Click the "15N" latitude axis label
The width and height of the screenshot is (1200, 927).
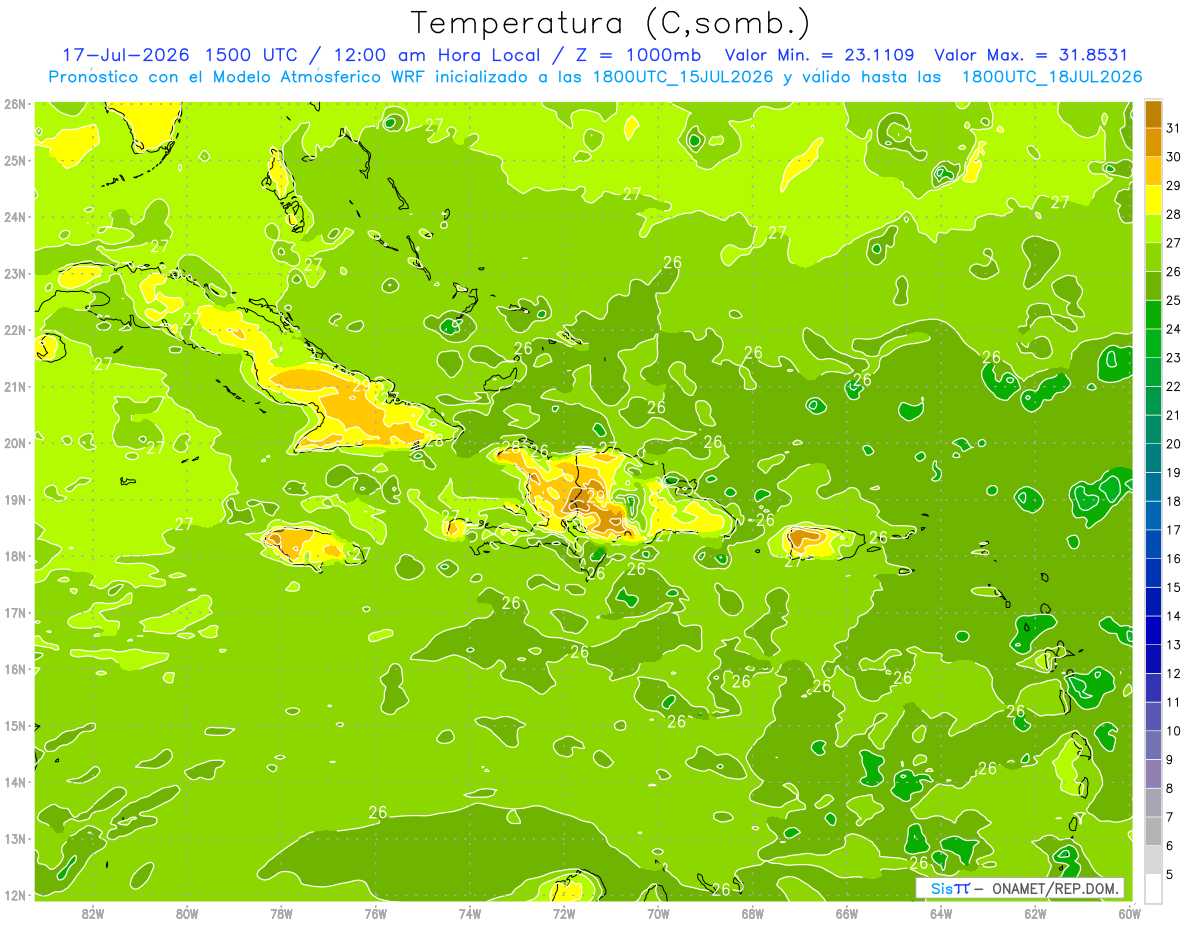pos(15,725)
